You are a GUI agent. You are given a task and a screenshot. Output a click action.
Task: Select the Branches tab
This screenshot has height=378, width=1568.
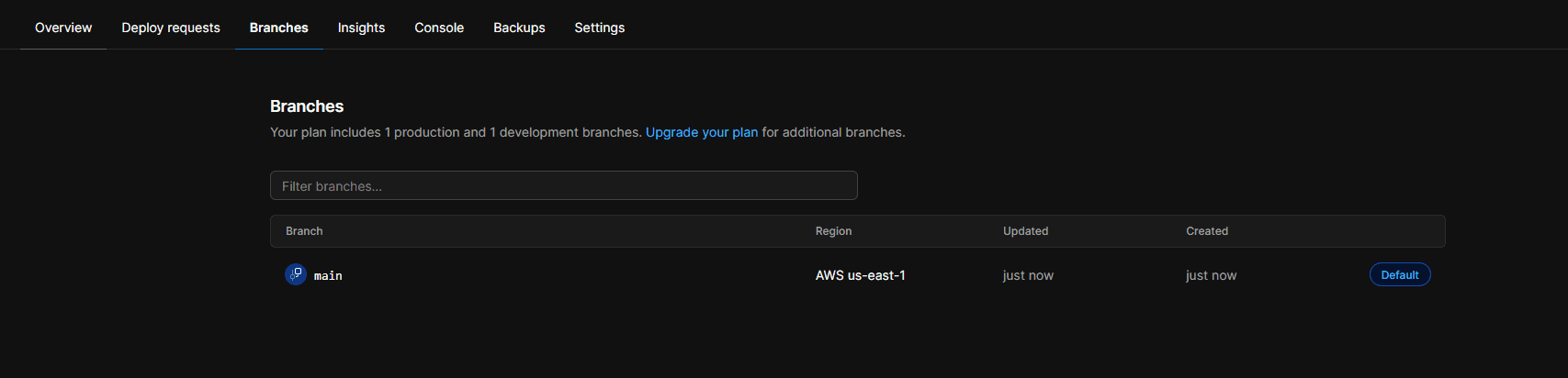click(x=279, y=28)
